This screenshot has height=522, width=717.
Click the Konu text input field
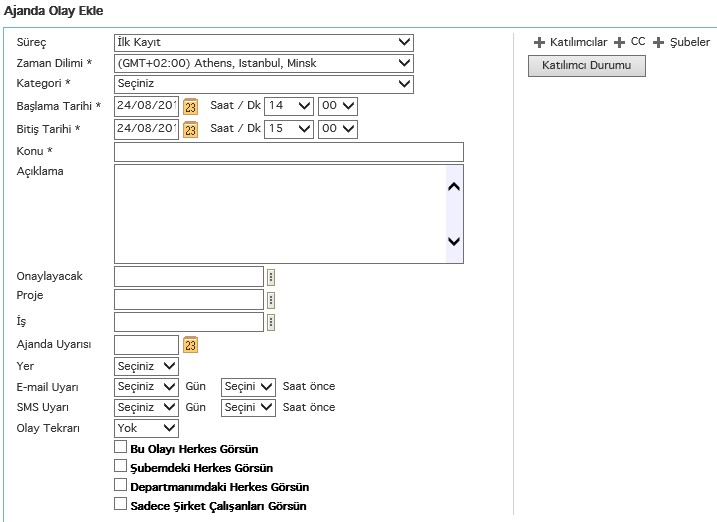point(289,152)
